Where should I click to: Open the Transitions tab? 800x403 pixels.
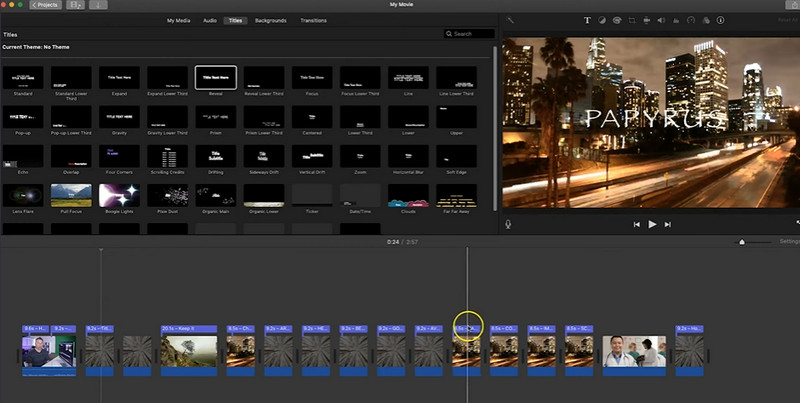click(313, 21)
